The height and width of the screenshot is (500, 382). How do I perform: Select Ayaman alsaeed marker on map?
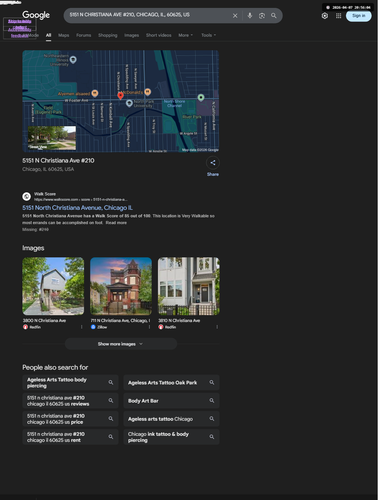[96, 94]
